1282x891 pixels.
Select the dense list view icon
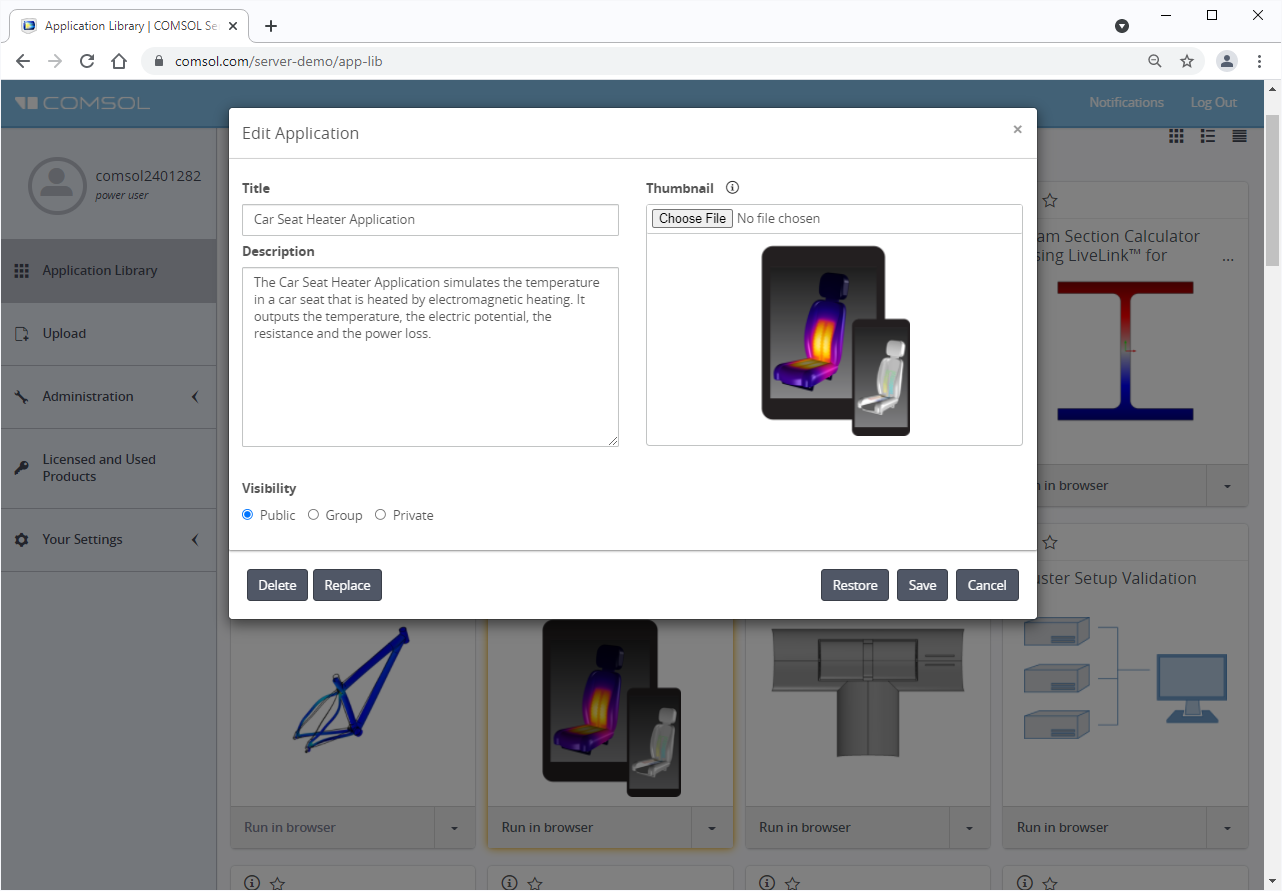[x=1238, y=135]
